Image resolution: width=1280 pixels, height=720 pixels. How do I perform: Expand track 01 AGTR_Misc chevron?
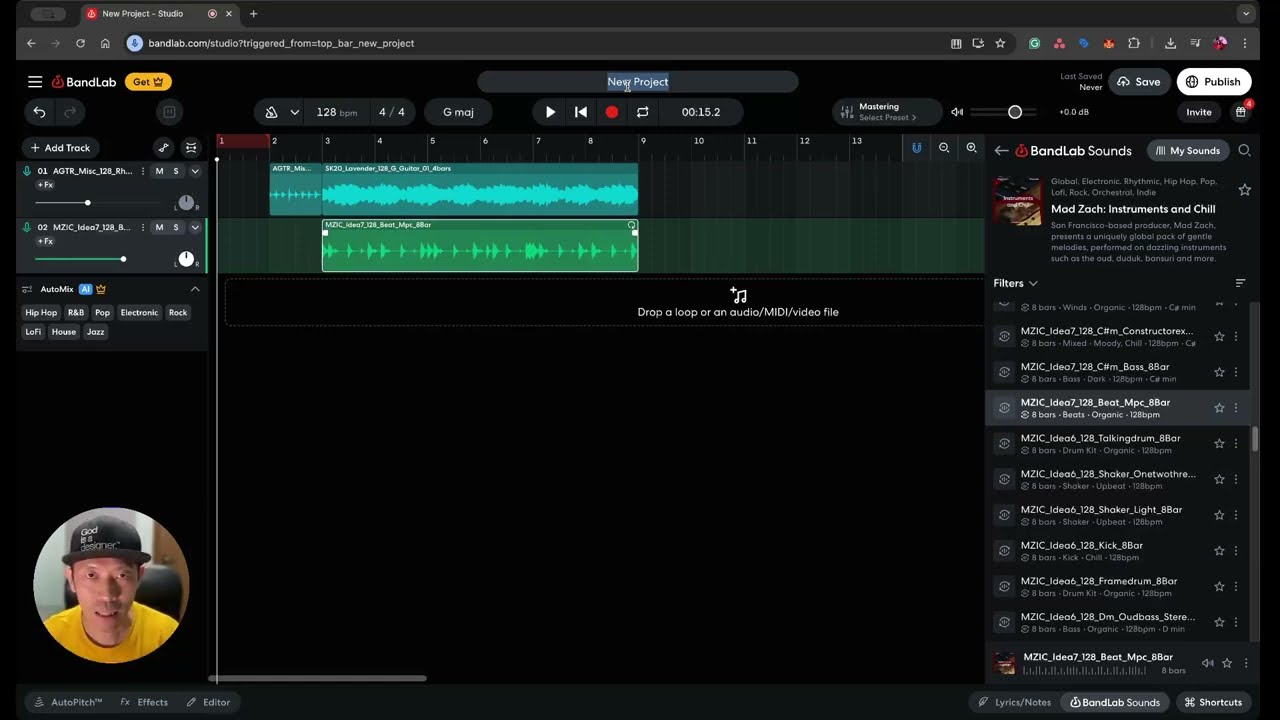(x=195, y=171)
